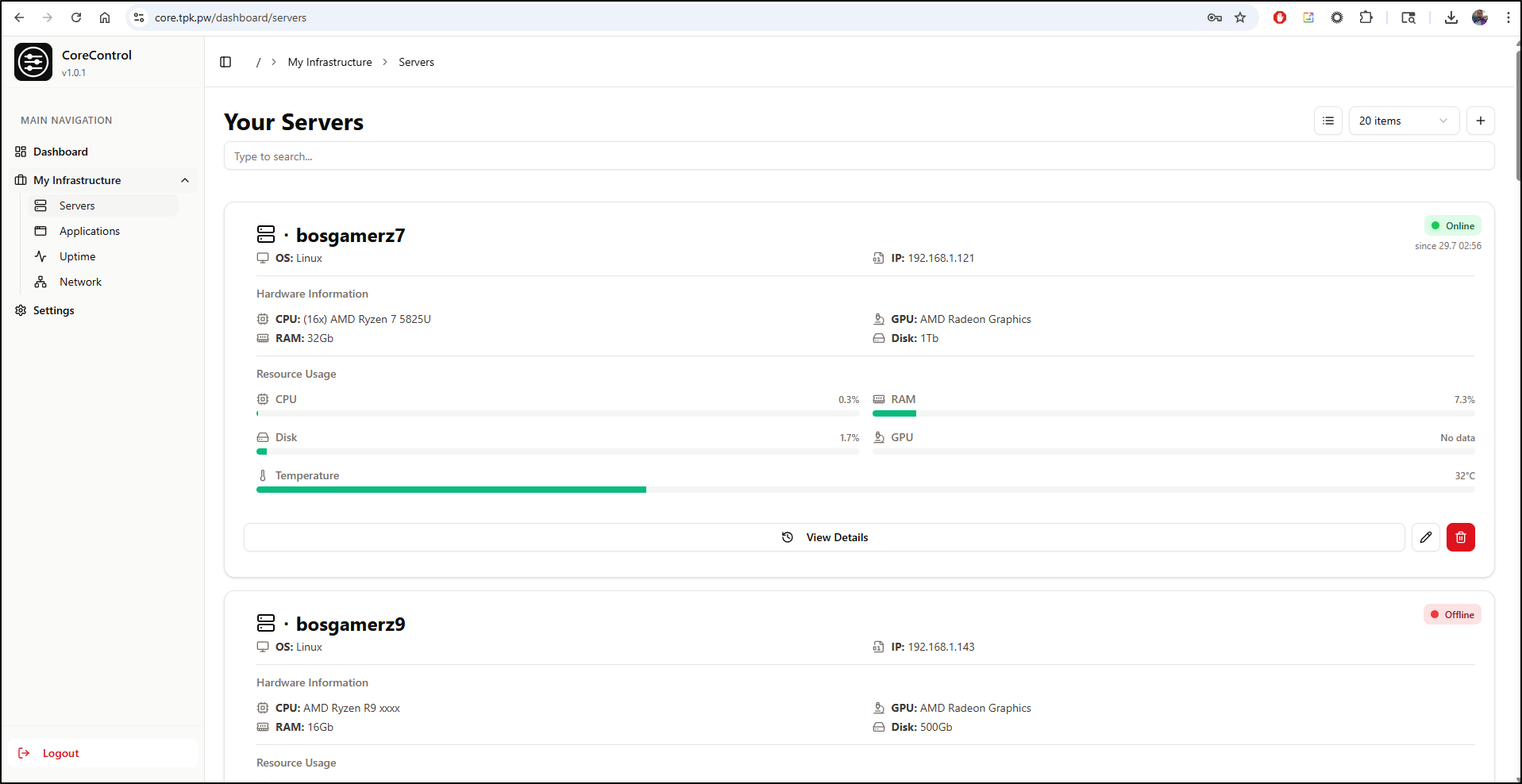Click bosgamerz9 IP address 192.168.1.143

(x=941, y=647)
